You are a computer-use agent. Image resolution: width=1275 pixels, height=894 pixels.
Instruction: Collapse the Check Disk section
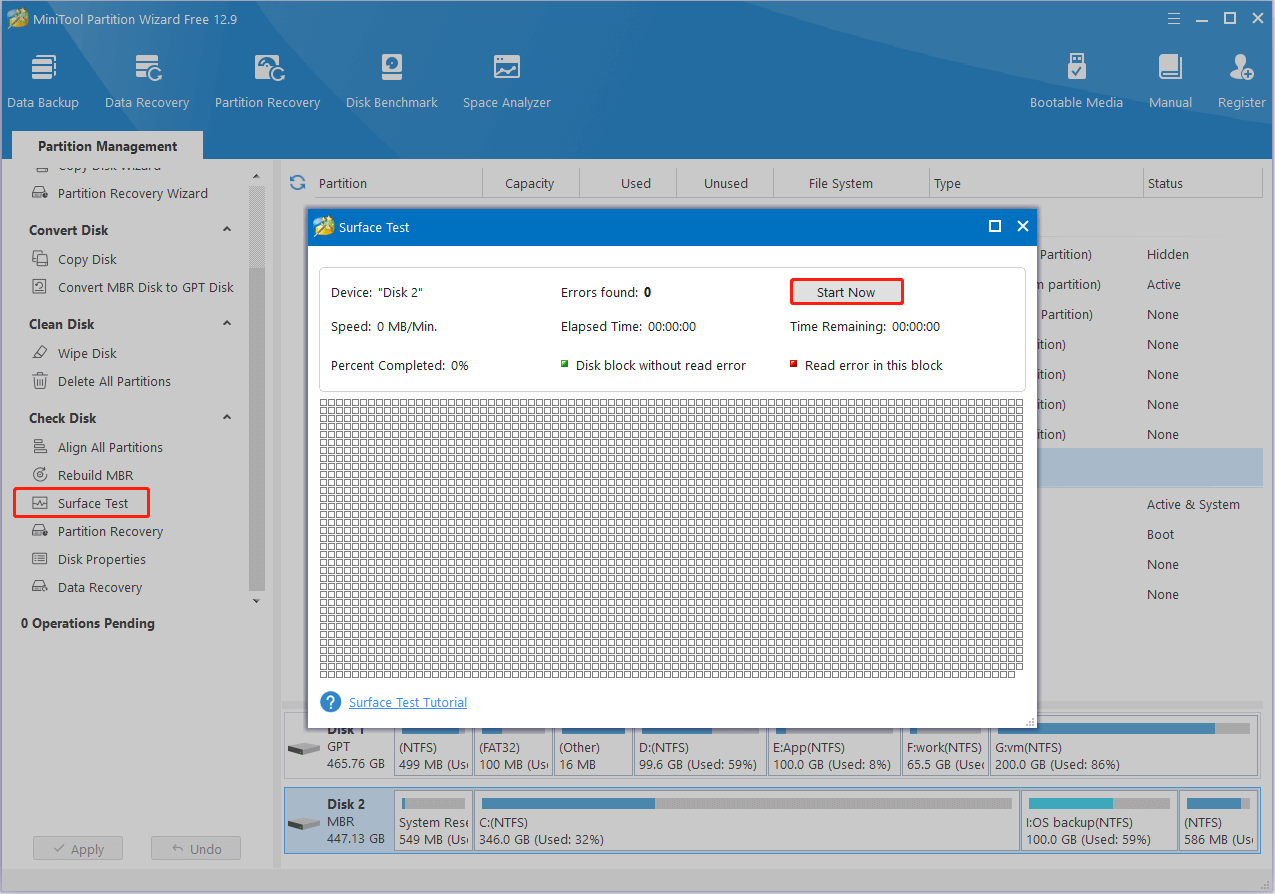[227, 418]
